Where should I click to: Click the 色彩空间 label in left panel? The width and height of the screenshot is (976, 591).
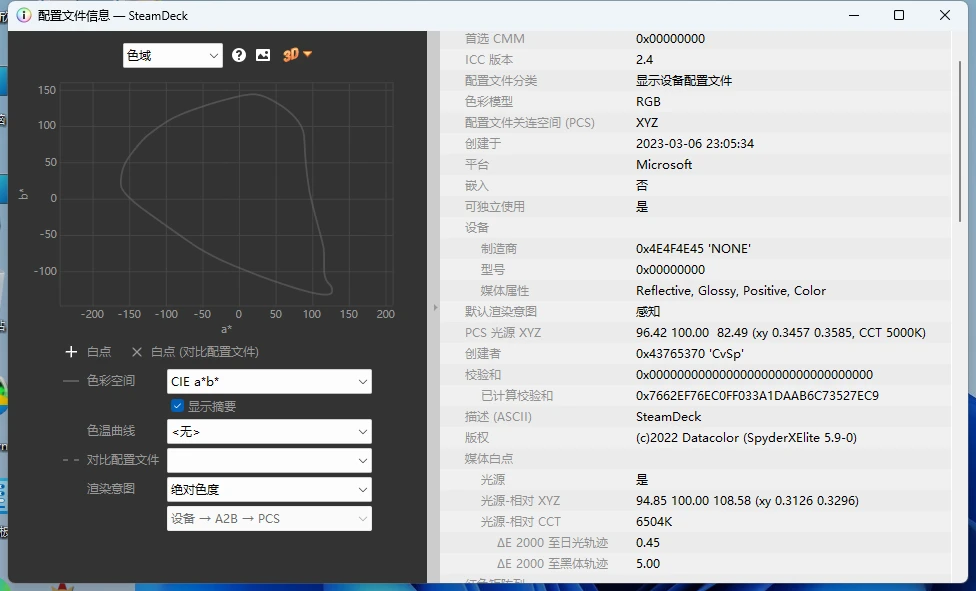tap(111, 381)
